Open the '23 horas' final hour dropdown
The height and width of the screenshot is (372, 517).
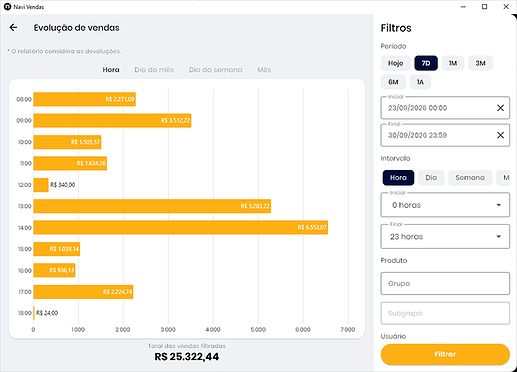(445, 237)
